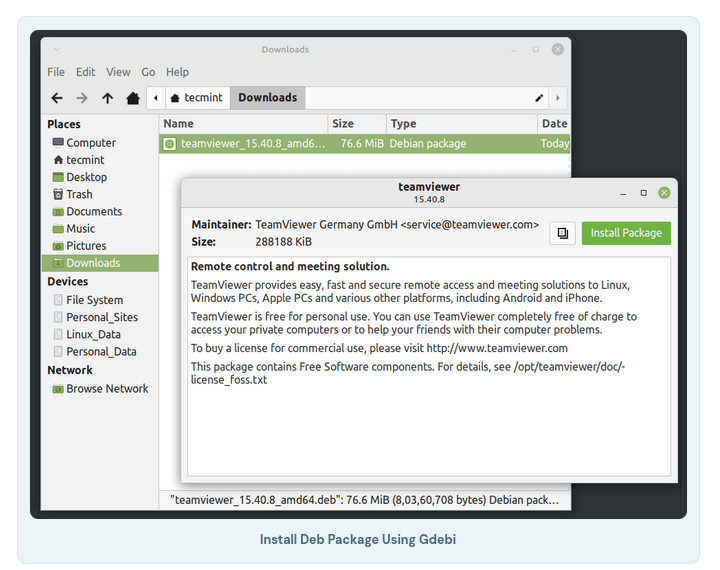Click the 288188 KiB size value

(283, 242)
